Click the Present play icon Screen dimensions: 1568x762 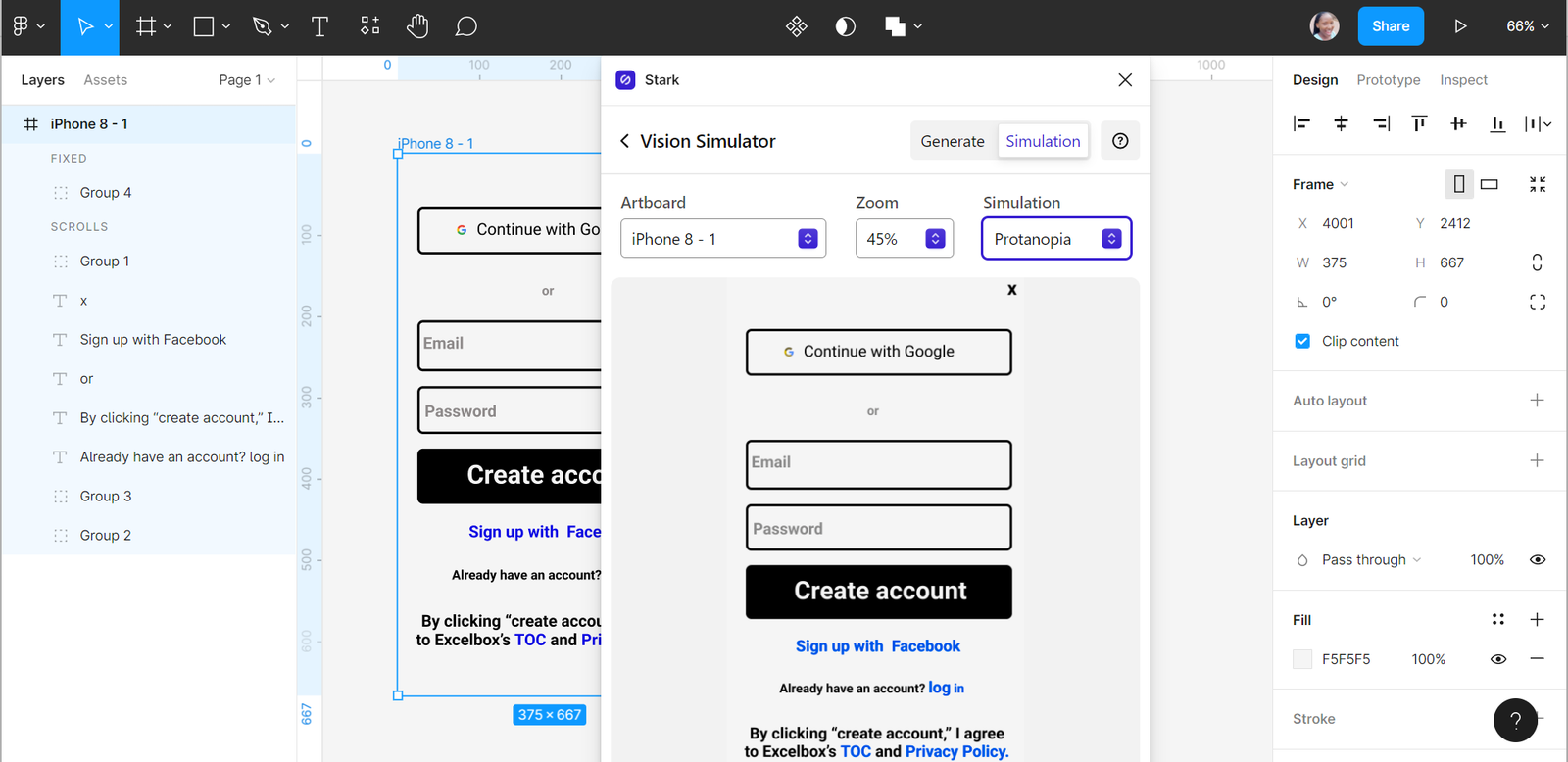click(1460, 26)
